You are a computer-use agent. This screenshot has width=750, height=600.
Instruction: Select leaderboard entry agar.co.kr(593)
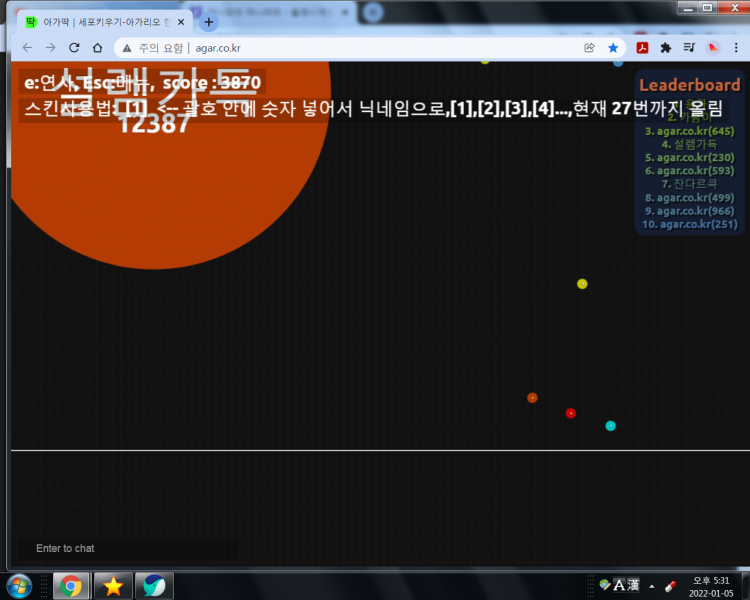pos(689,171)
